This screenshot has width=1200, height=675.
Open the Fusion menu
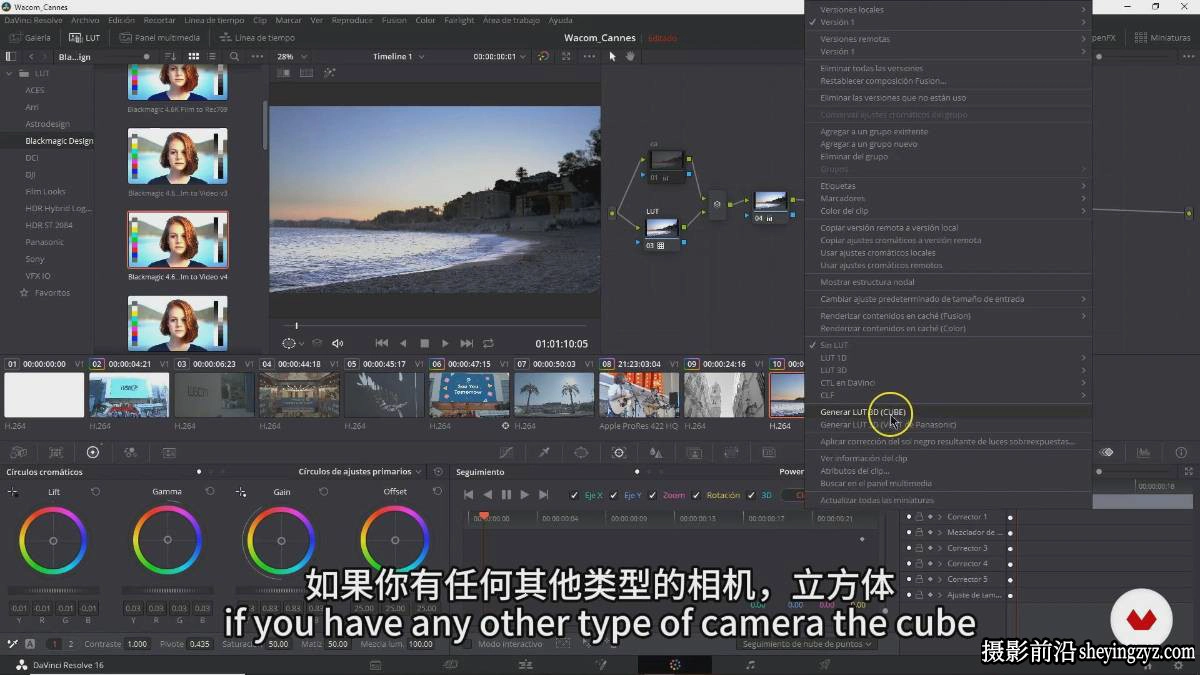pyautogui.click(x=394, y=20)
